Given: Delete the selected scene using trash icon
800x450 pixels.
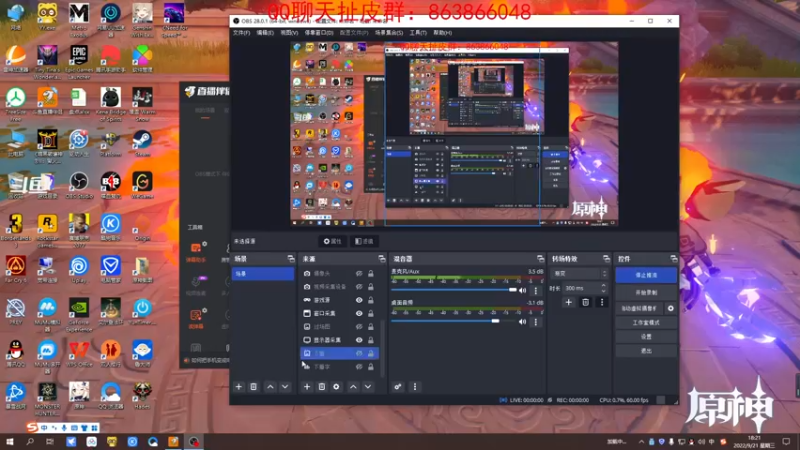Looking at the screenshot, I should point(254,387).
